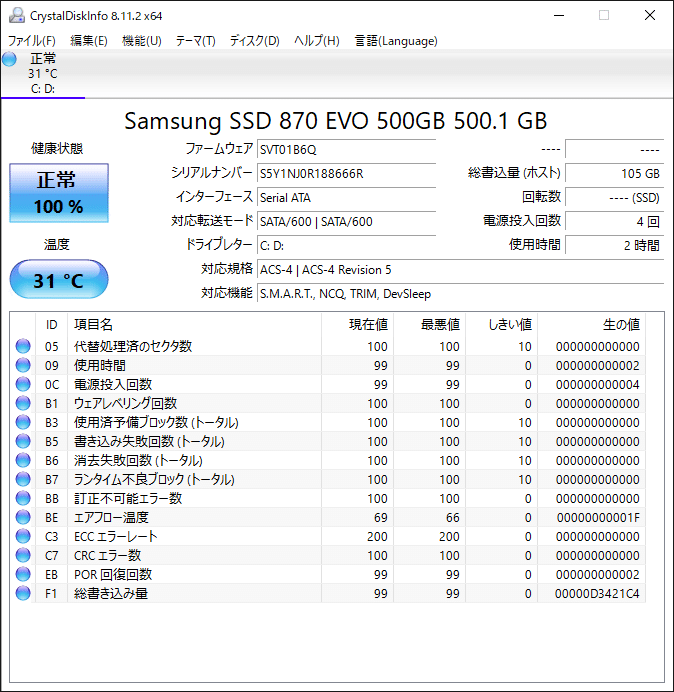Click status orb for ID BE row

point(23,517)
